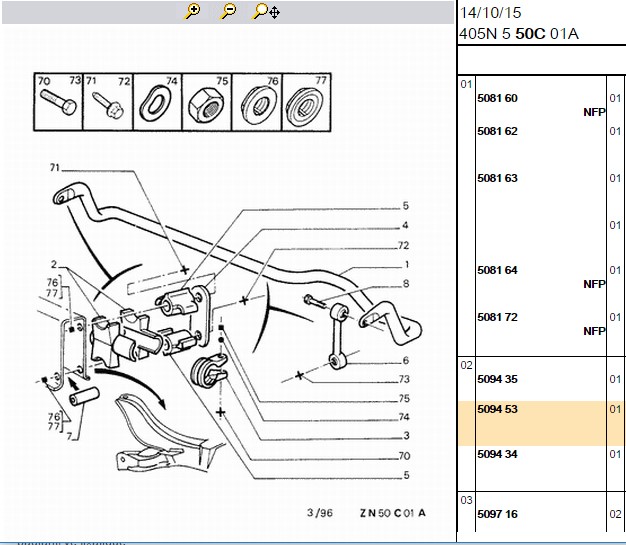
Task: Select the oval washer icon 74
Action: 157,102
